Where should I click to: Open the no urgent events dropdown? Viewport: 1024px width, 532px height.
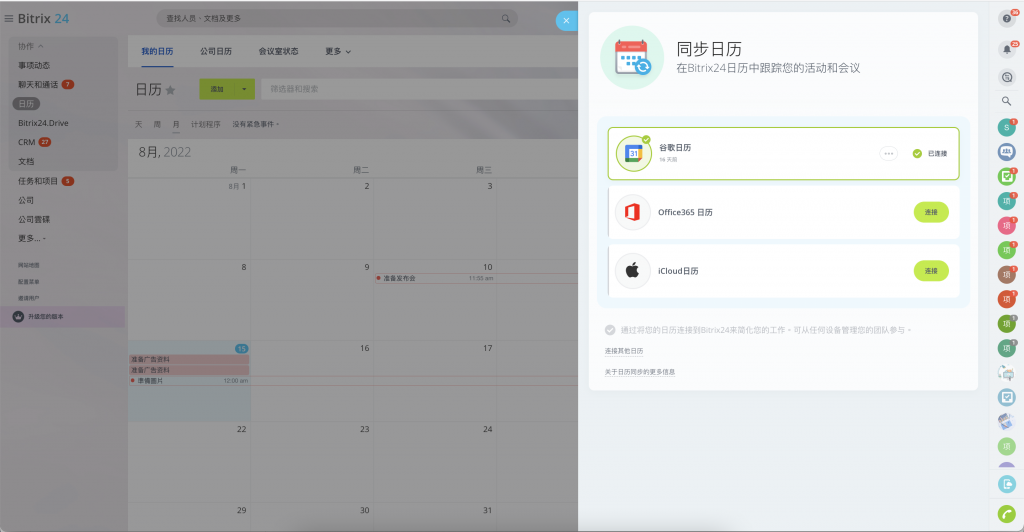(x=255, y=124)
